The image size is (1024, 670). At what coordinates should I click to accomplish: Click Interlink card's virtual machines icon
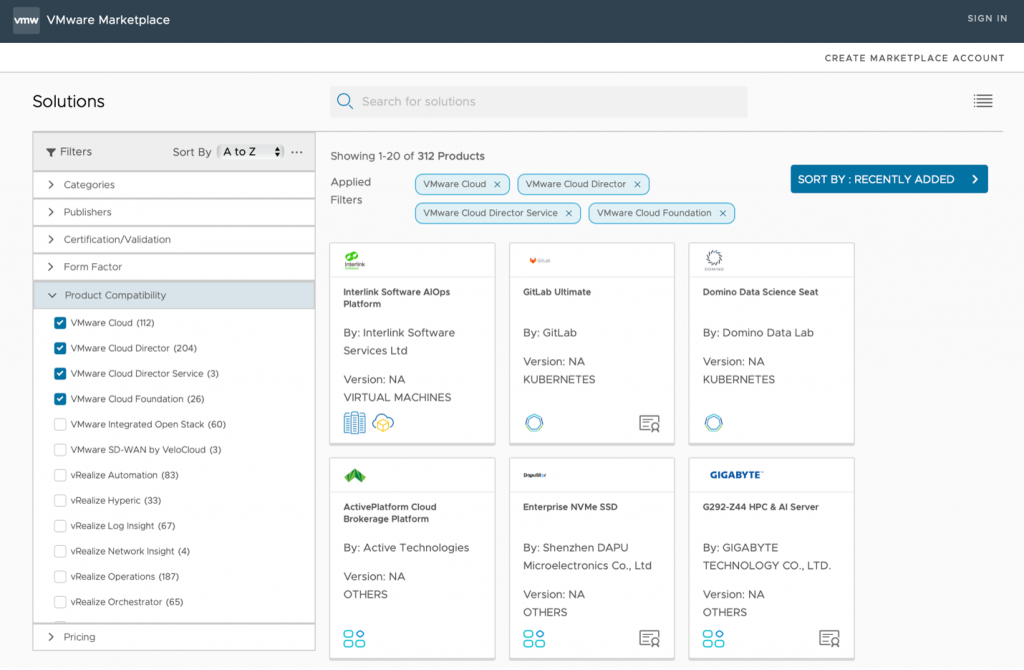pos(354,423)
